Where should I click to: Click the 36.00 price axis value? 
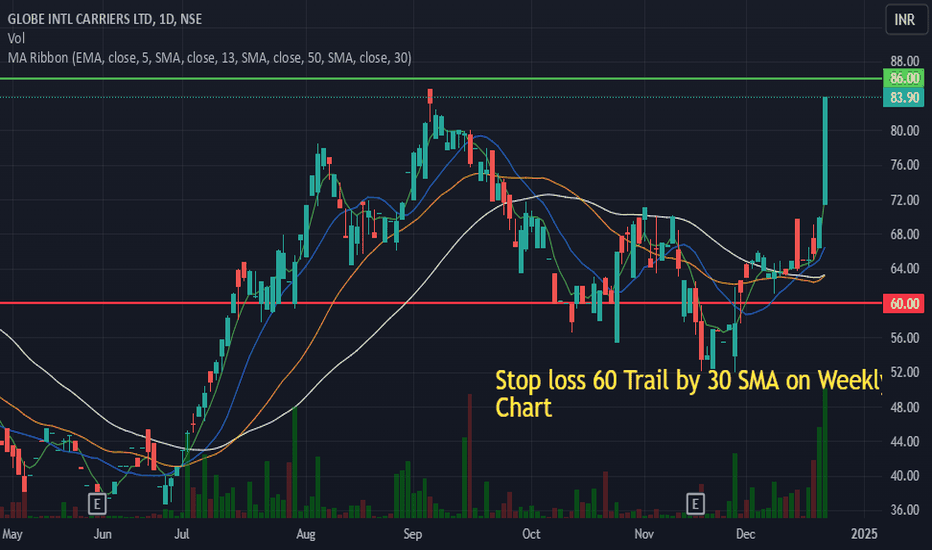905,510
